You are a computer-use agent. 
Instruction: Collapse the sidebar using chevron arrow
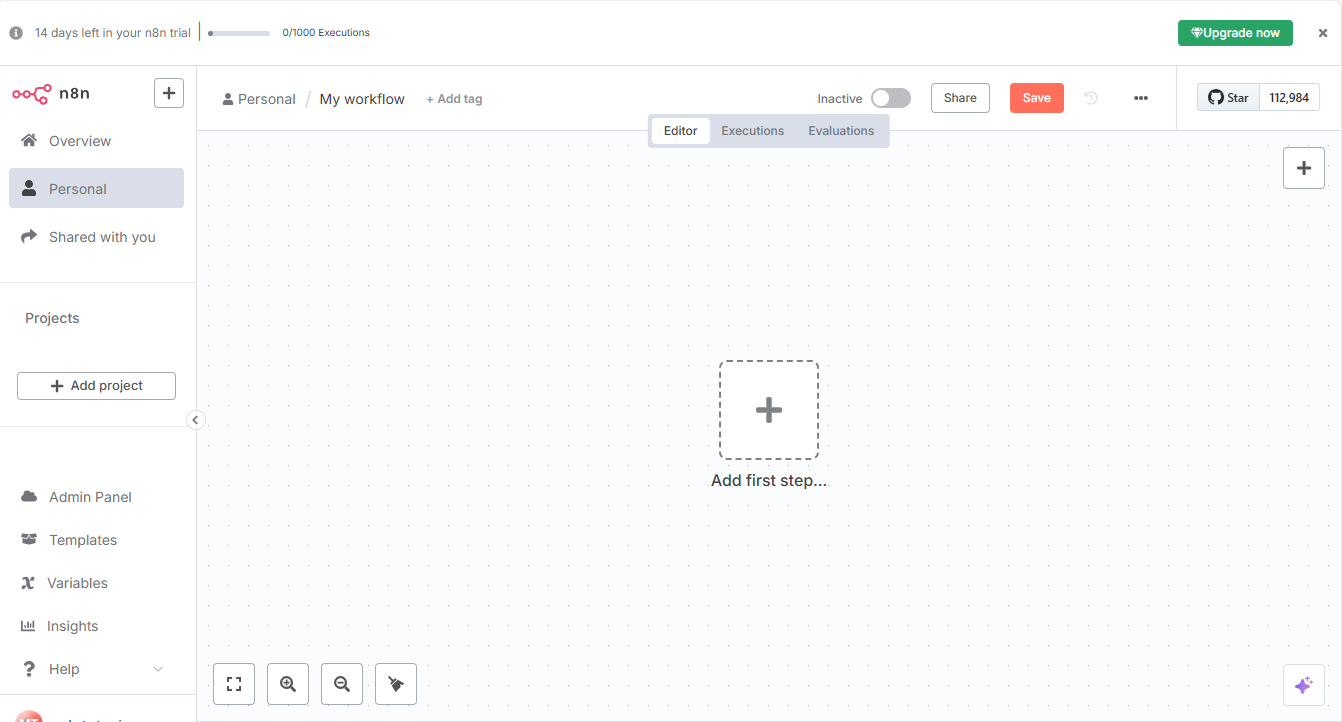[x=196, y=420]
